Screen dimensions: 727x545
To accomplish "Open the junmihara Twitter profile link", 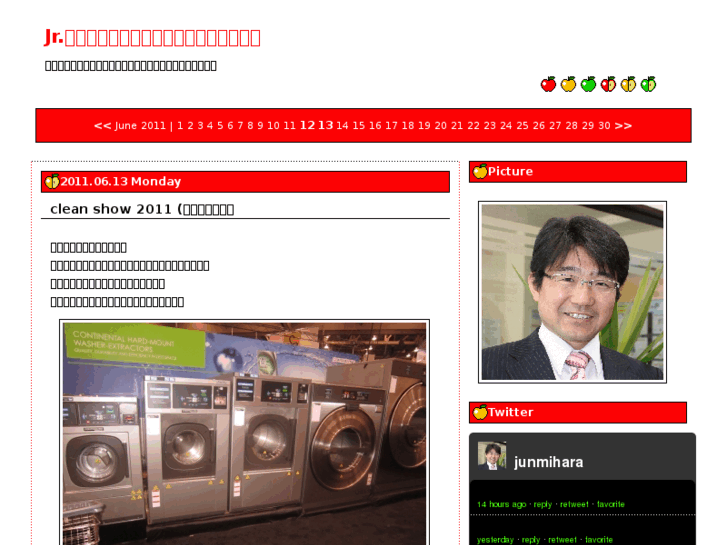I will coord(548,462).
